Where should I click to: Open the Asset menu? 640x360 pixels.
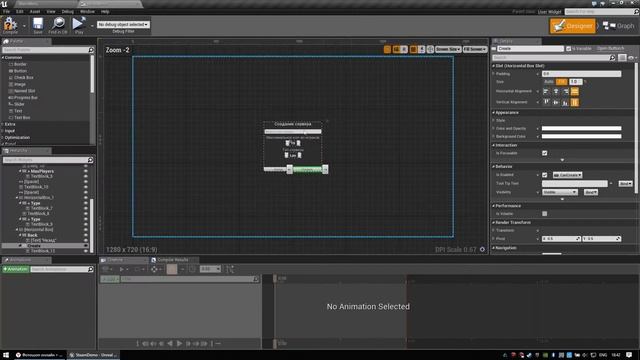(35, 11)
